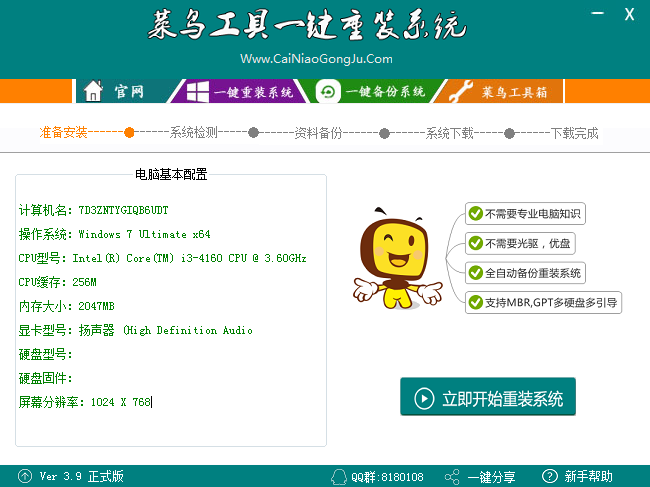Image resolution: width=650 pixels, height=487 pixels.
Task: Click the checkmark beside 不需要专业电脑知识
Action: tap(474, 213)
